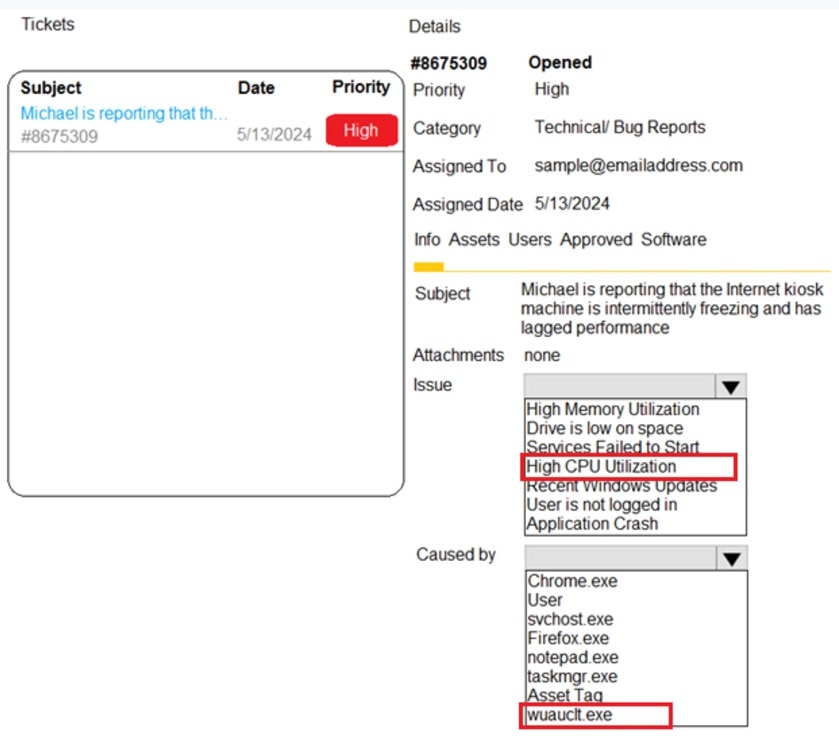The image size is (839, 744).
Task: Click the red High priority badge
Action: pyautogui.click(x=361, y=130)
